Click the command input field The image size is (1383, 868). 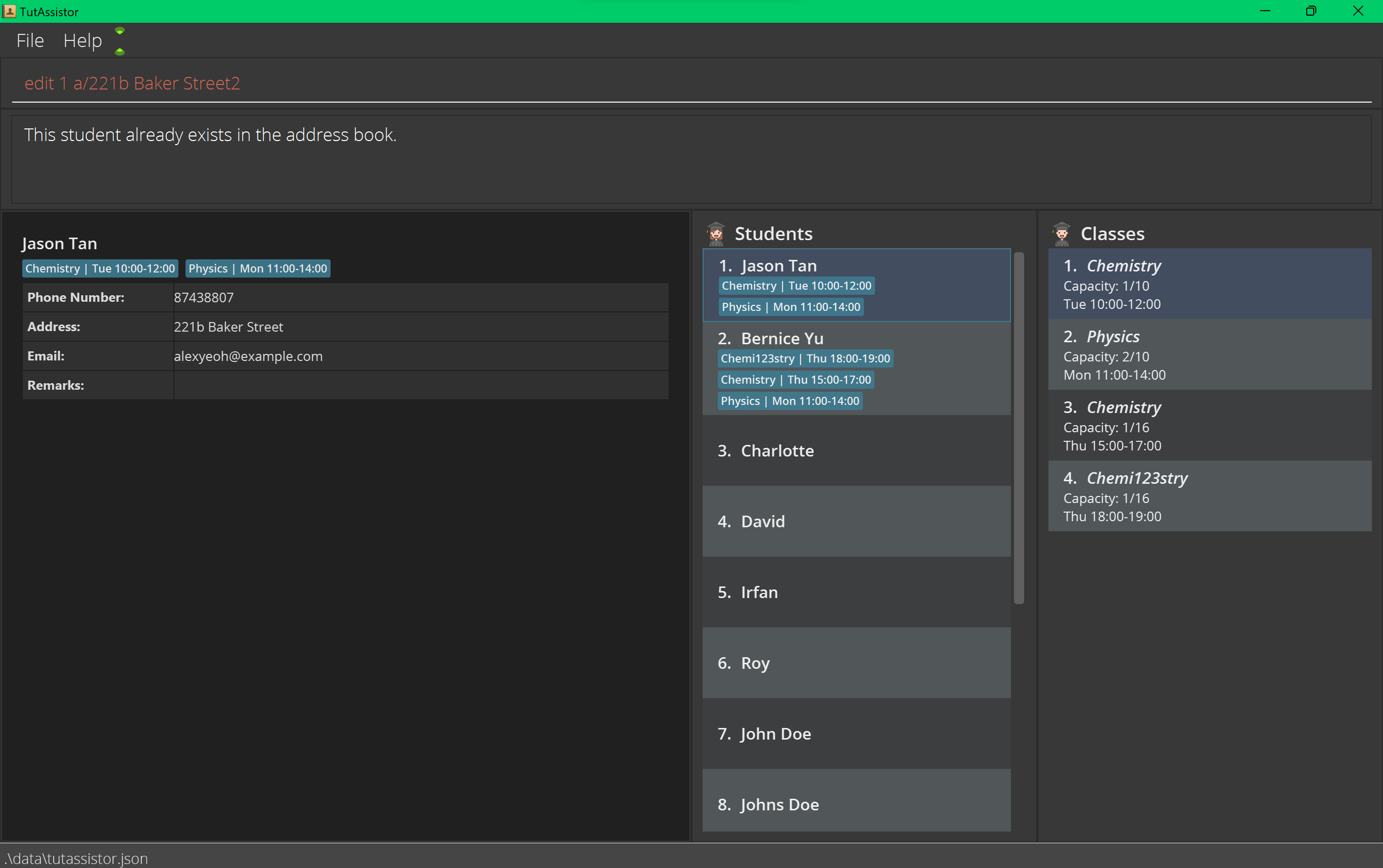coord(688,84)
